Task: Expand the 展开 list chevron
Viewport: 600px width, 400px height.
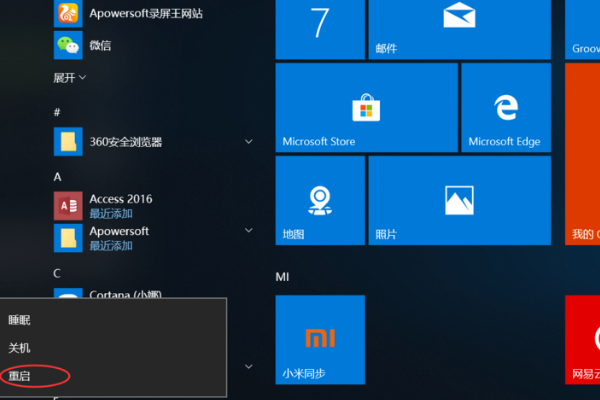Action: [82, 78]
